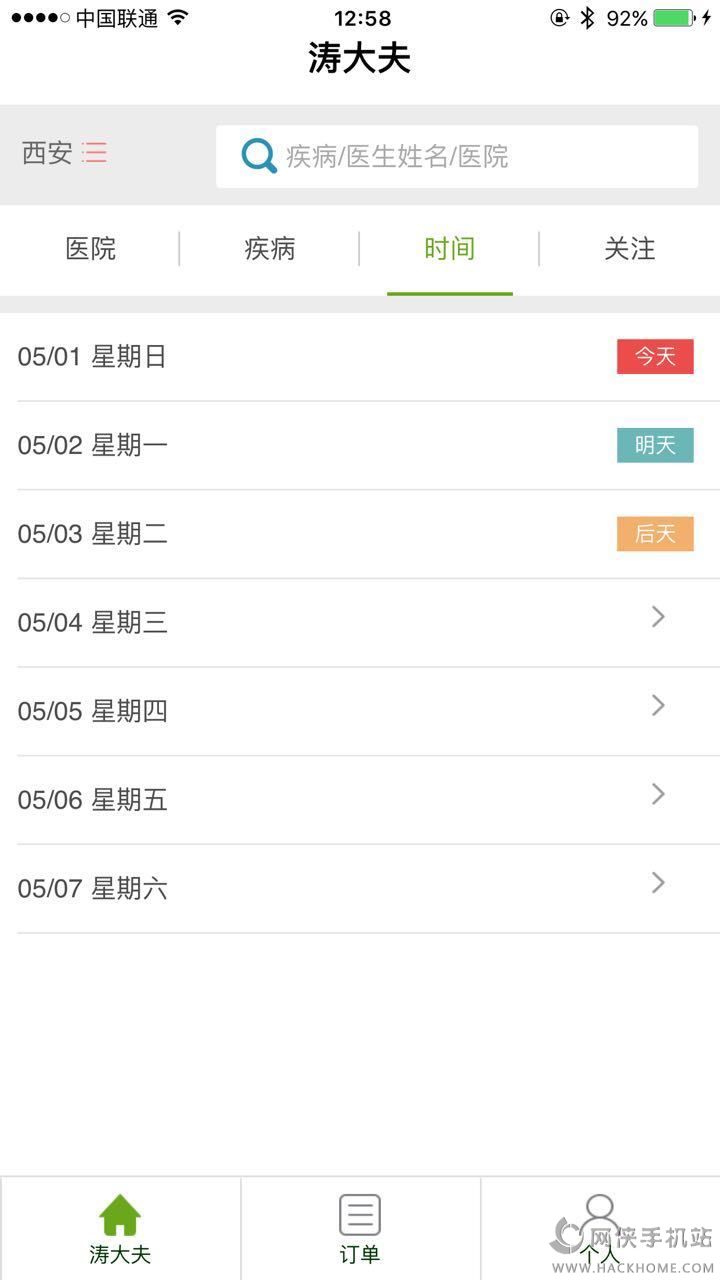Focus the 疾病/医生姓名/医院 search field
The image size is (720, 1280).
(x=480, y=157)
